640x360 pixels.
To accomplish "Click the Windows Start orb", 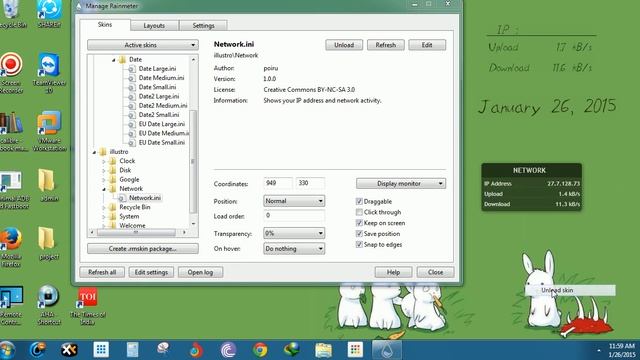I will [x=7, y=350].
